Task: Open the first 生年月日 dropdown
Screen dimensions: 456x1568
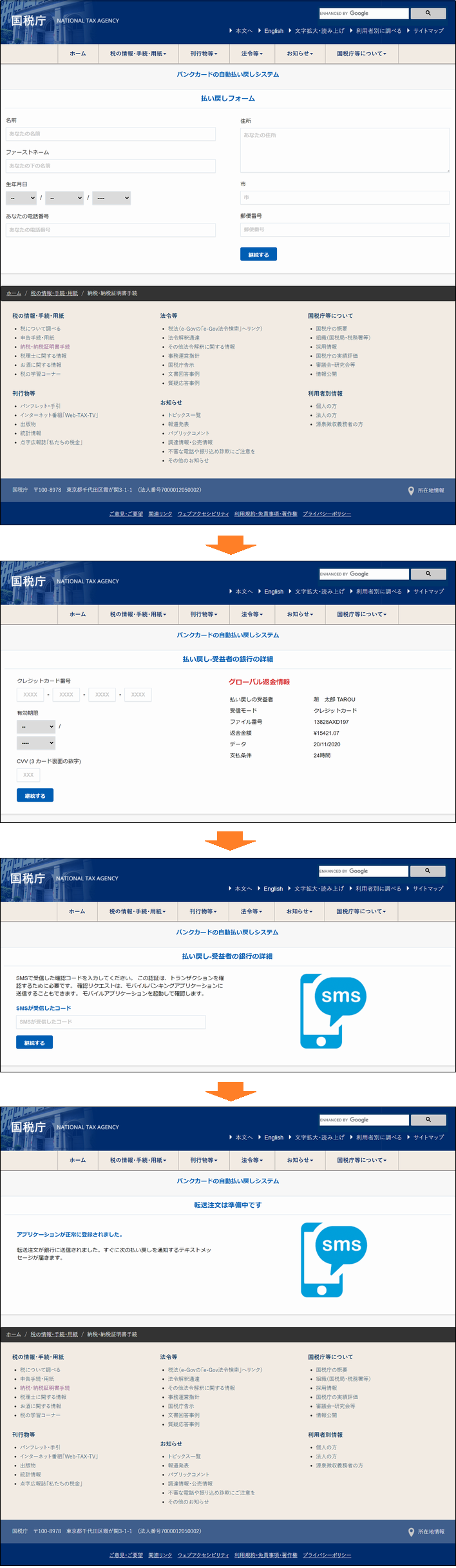Action: [x=21, y=198]
